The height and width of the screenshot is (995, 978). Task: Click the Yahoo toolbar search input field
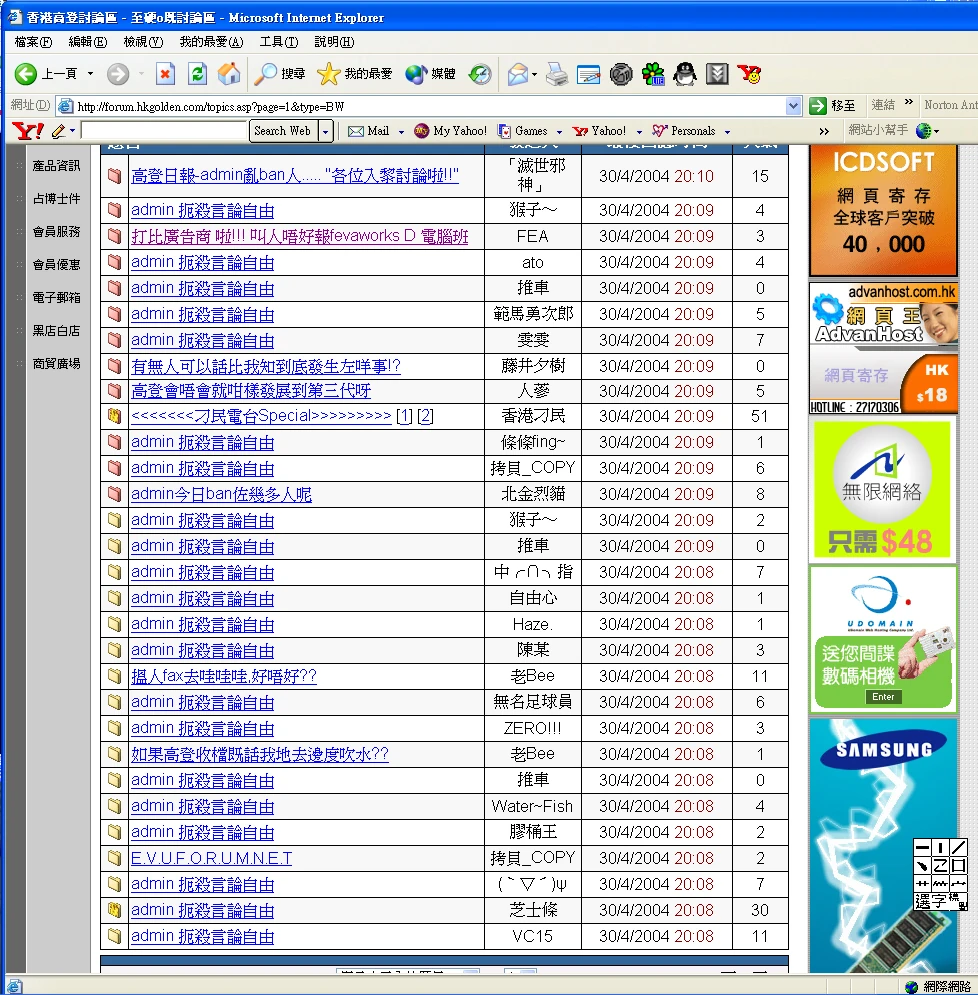coord(164,131)
